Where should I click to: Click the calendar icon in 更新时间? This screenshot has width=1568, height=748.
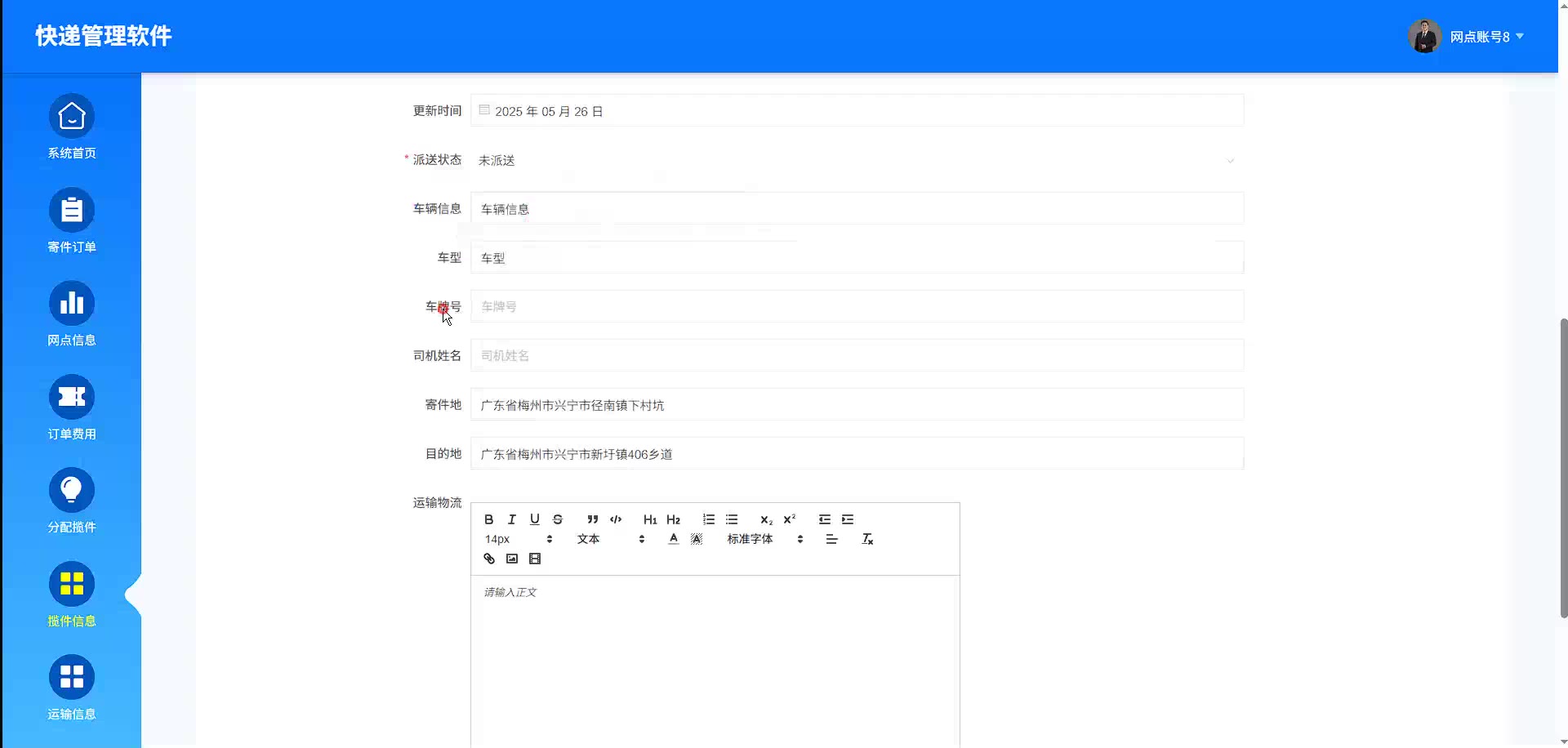pos(484,110)
